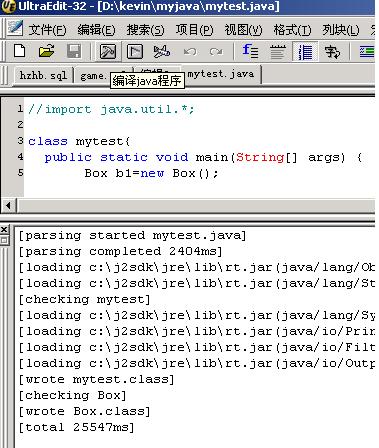Click '[checking Box]' output line

72,395
